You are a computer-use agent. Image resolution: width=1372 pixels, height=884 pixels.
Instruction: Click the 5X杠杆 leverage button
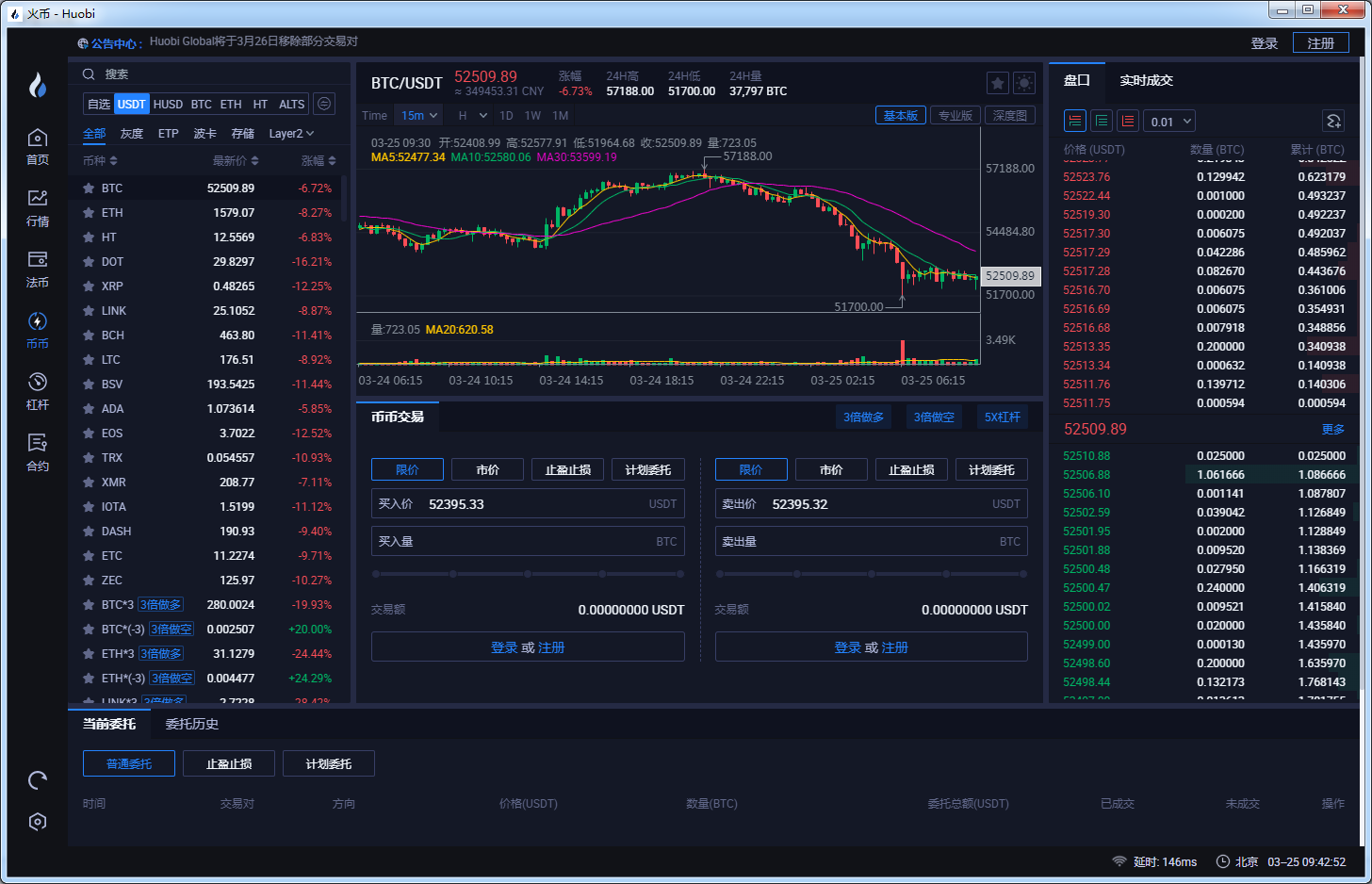point(1003,417)
